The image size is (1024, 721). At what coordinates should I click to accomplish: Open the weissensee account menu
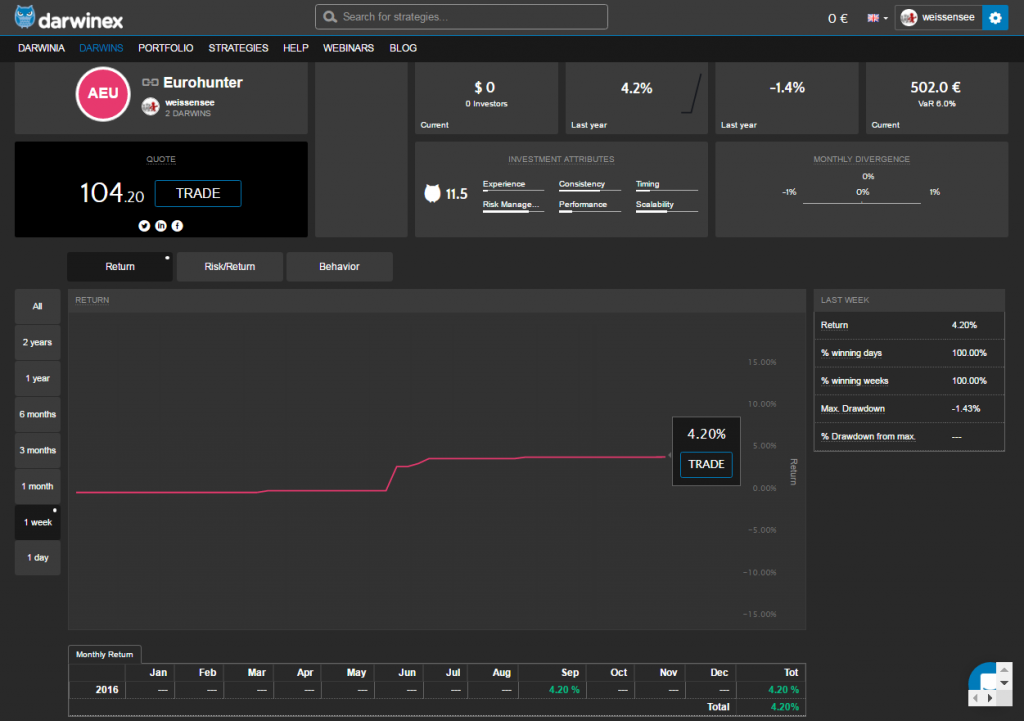coord(937,18)
